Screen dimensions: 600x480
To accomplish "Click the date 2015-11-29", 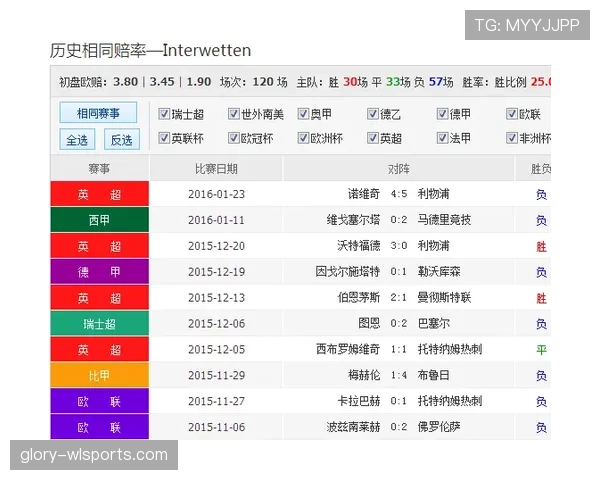I will 216,375.
